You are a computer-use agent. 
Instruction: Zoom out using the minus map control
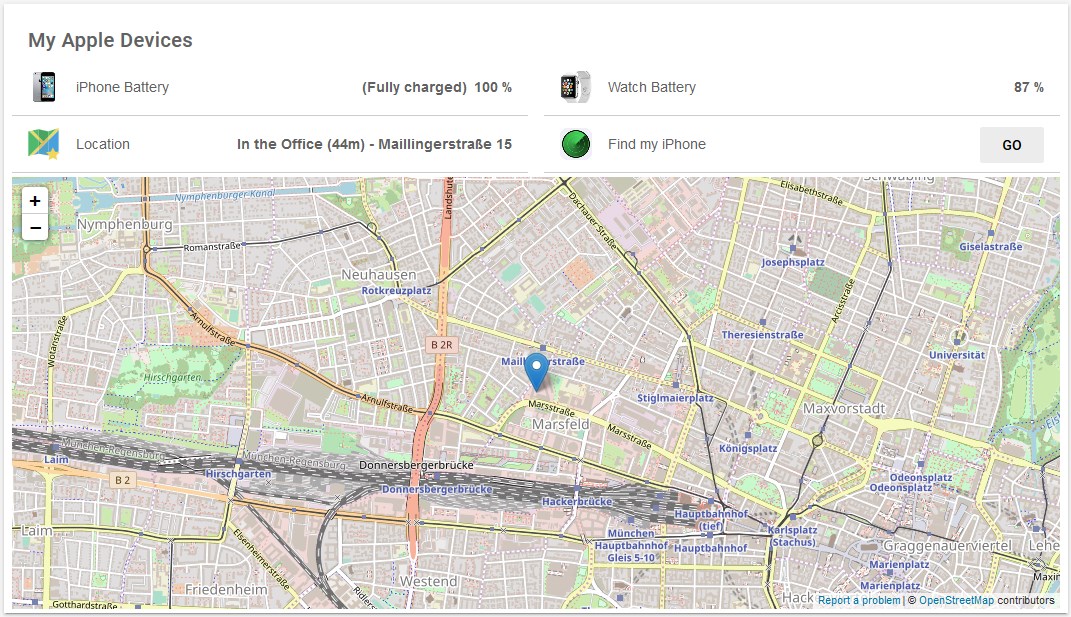(35, 227)
